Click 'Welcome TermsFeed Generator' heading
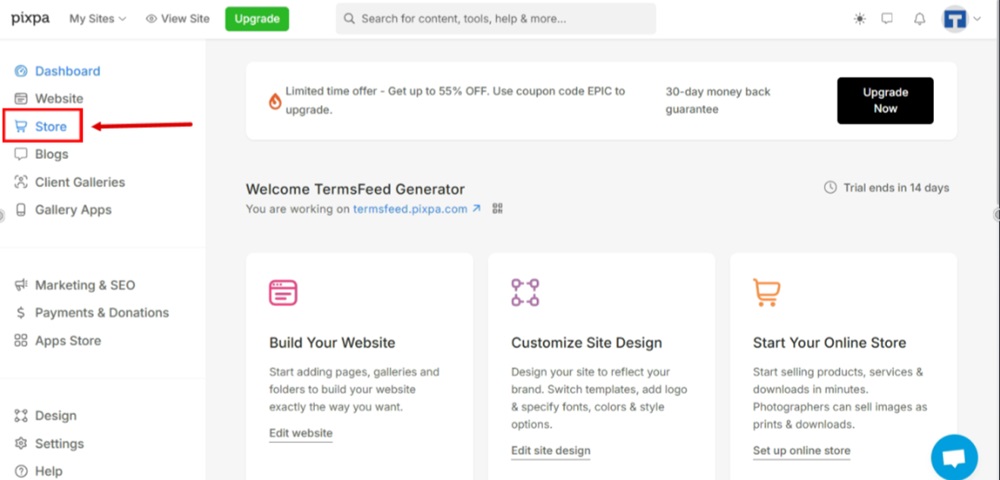Image resolution: width=1000 pixels, height=480 pixels. point(355,189)
